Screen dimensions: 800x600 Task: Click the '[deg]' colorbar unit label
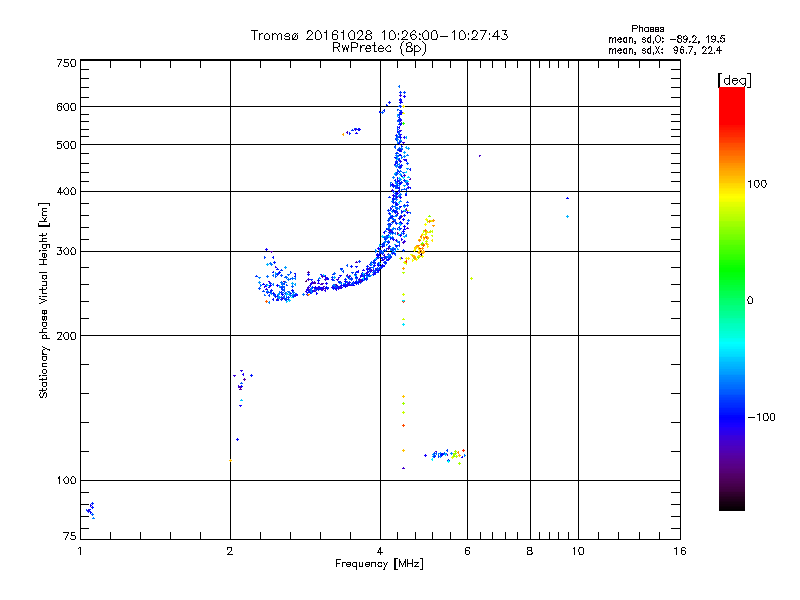click(x=734, y=80)
